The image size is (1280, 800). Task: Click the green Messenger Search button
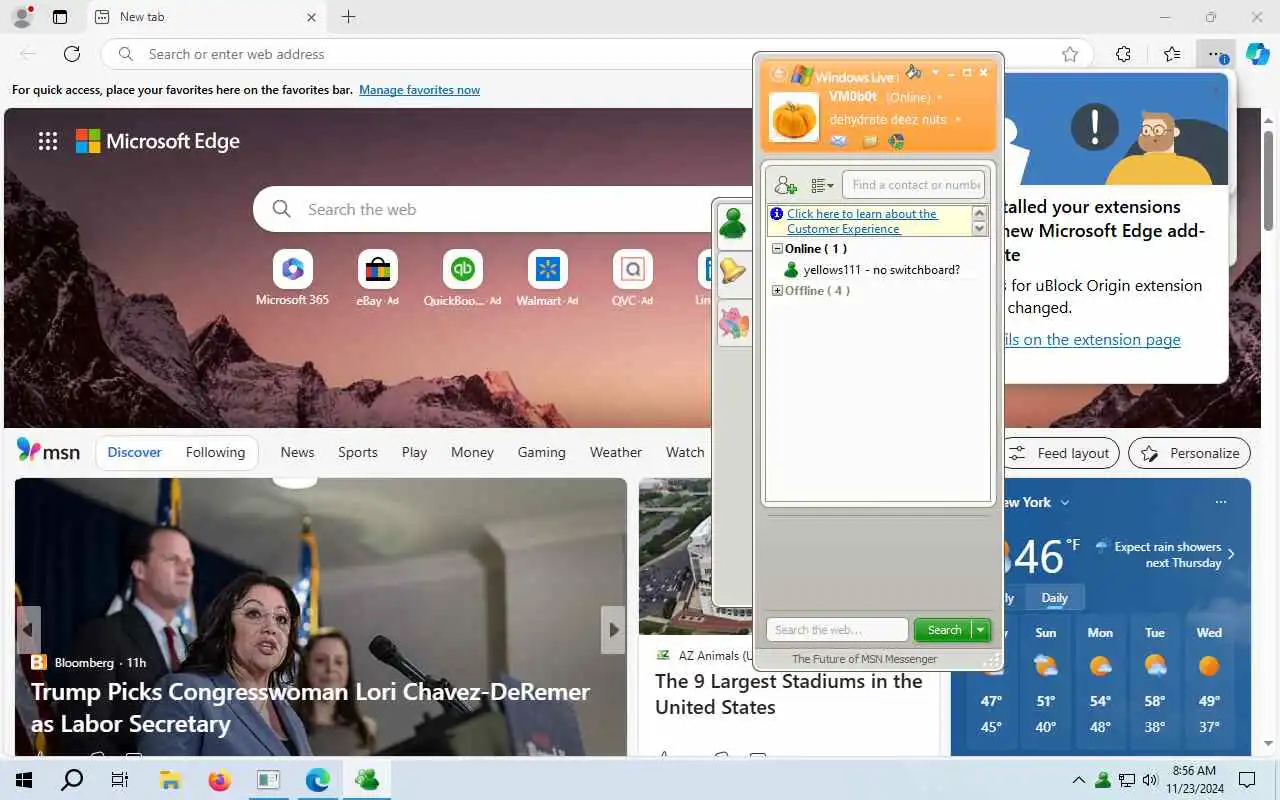(x=943, y=630)
